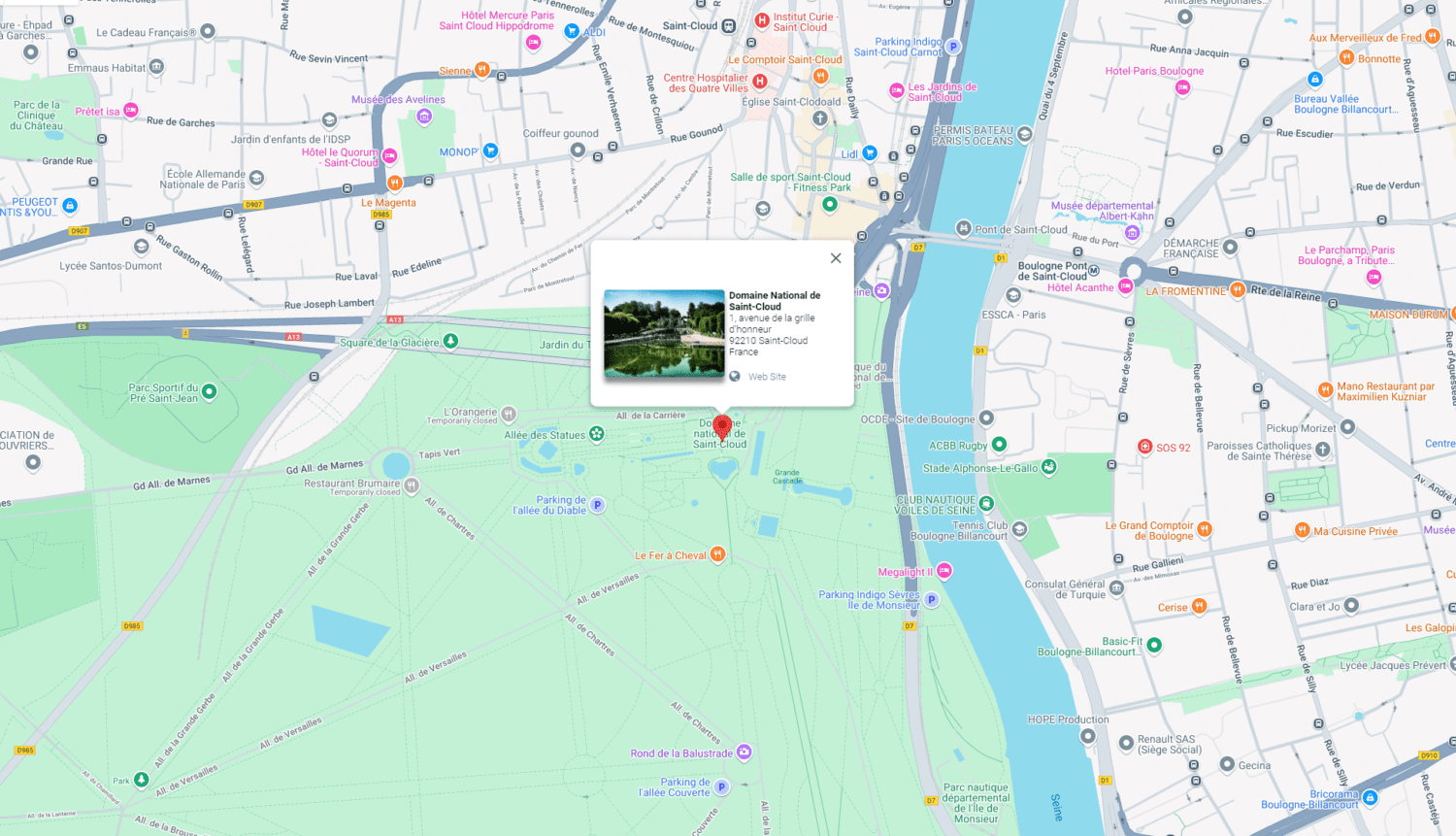Select the Parking Indigo Sèvres icon
Screen dimensions: 1456x836
931,599
